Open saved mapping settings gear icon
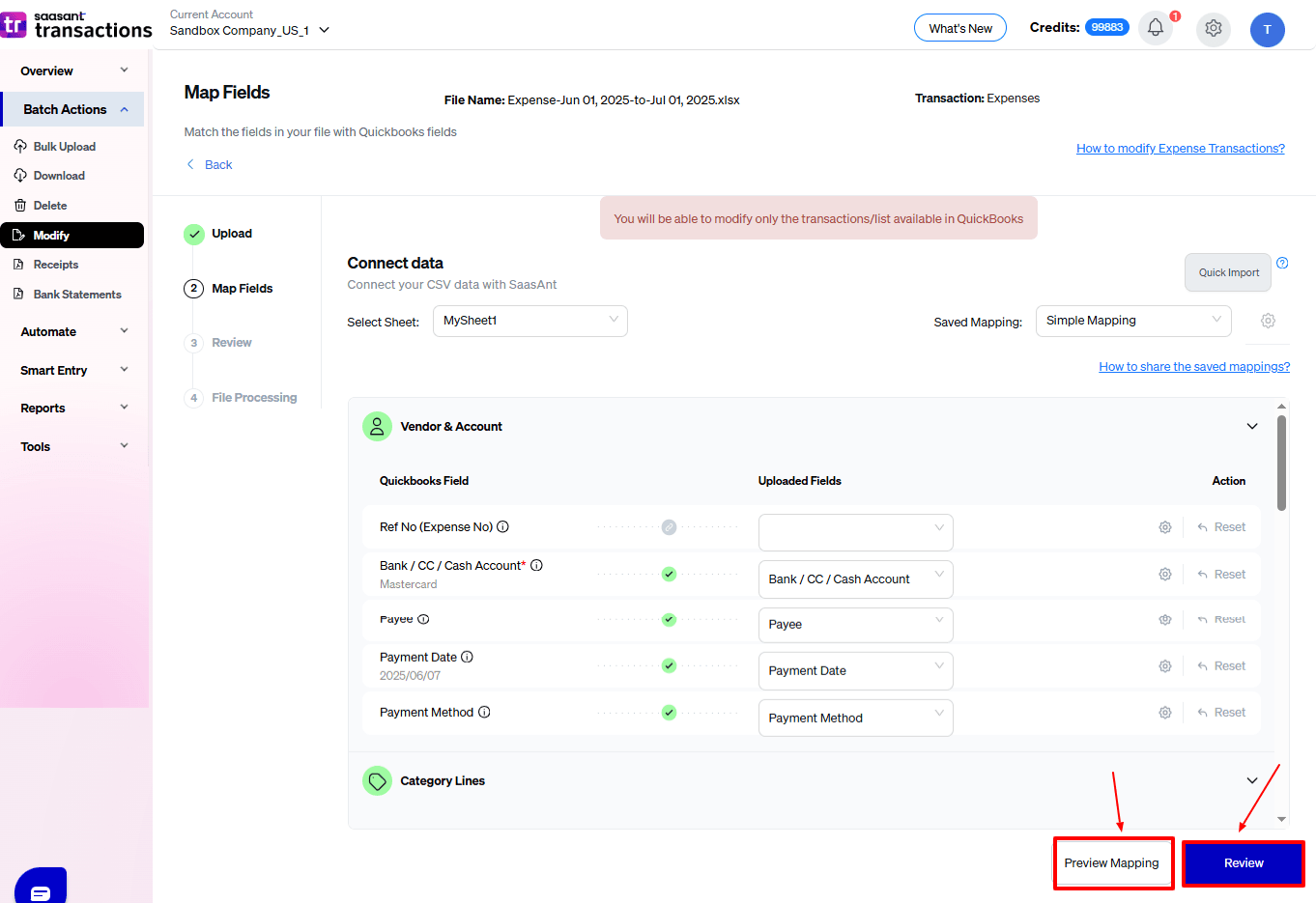 [x=1268, y=321]
